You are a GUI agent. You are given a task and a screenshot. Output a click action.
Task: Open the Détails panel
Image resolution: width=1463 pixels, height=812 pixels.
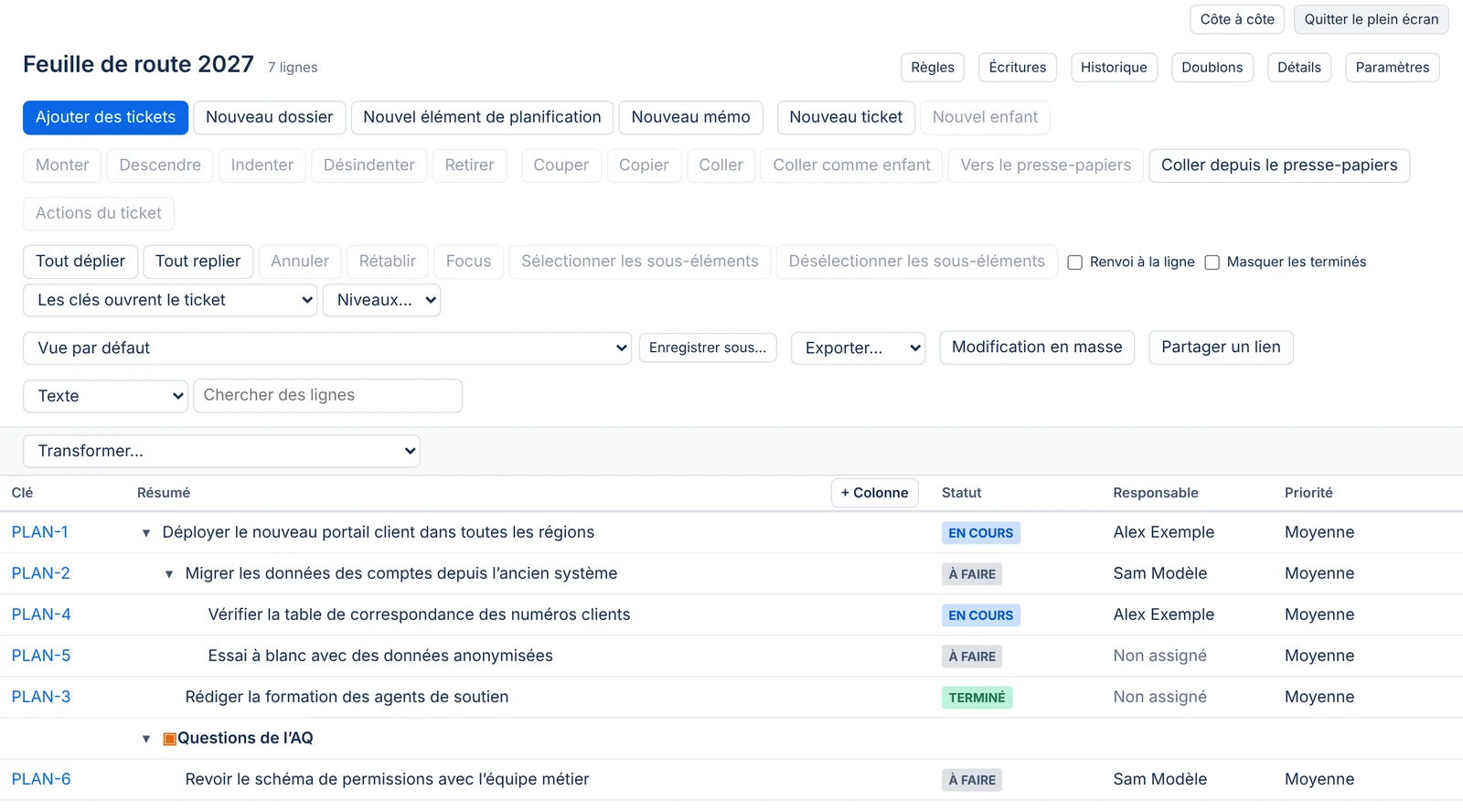pos(1299,68)
